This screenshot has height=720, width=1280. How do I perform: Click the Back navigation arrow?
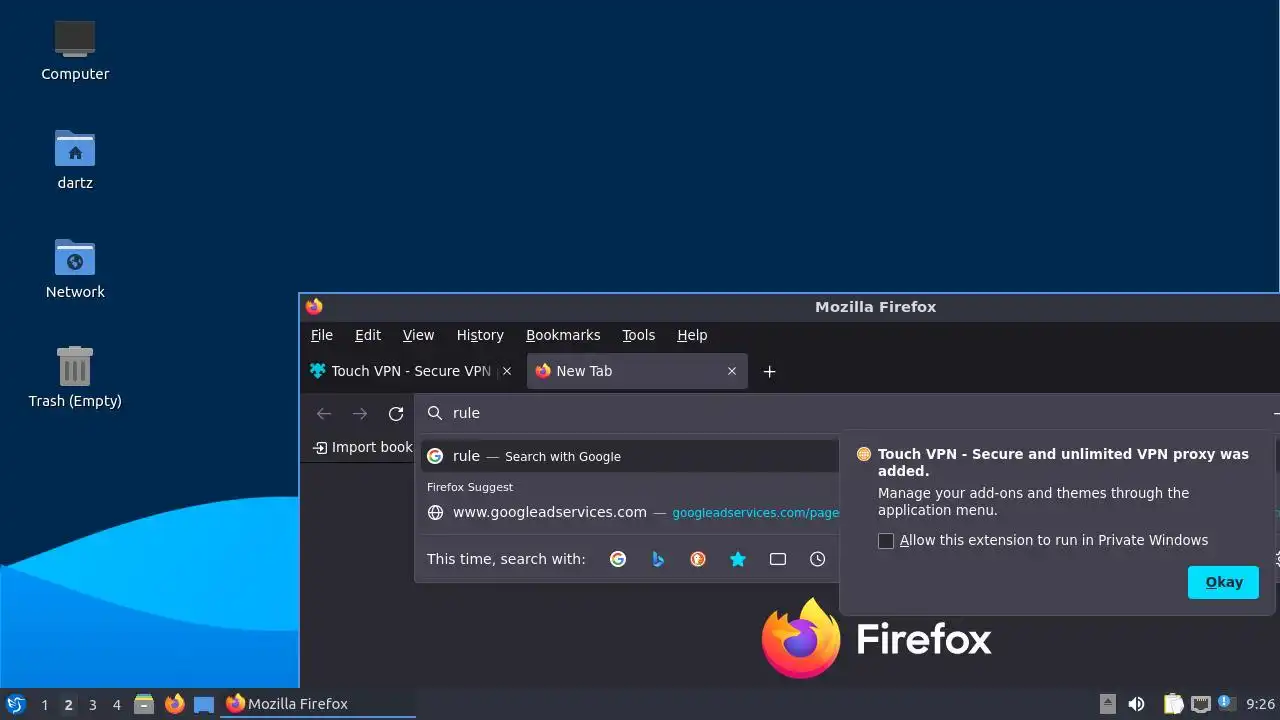(324, 413)
